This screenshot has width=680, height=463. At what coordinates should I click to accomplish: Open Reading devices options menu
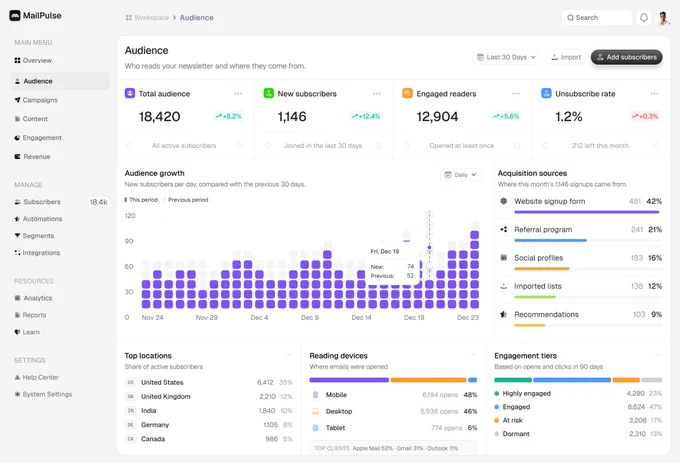pyautogui.click(x=473, y=355)
